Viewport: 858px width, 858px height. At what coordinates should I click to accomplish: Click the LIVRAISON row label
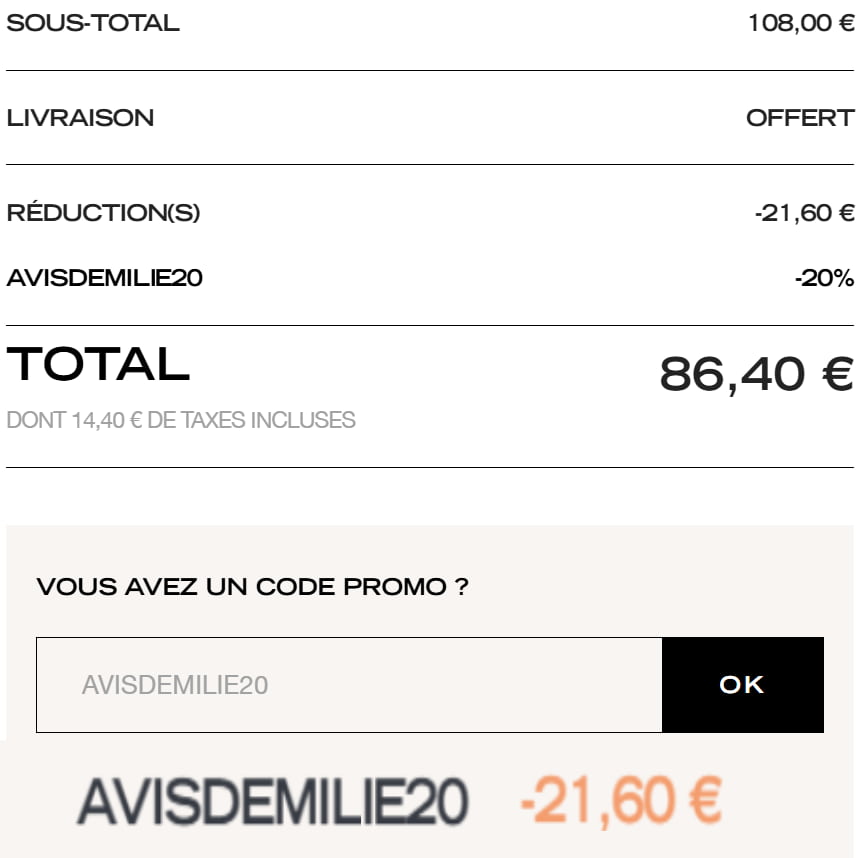click(80, 118)
